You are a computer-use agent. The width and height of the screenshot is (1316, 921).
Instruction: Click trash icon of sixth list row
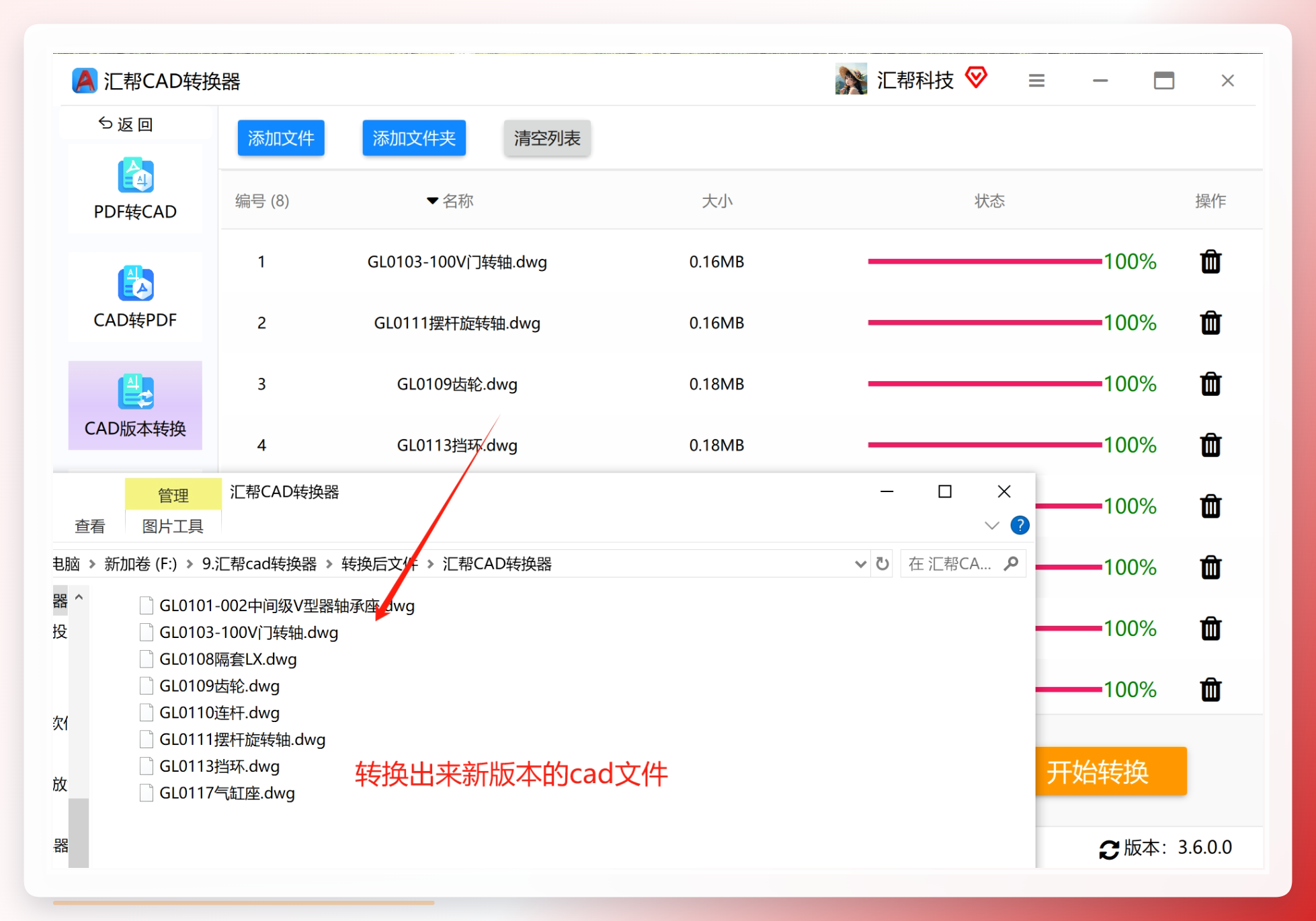[x=1210, y=567]
